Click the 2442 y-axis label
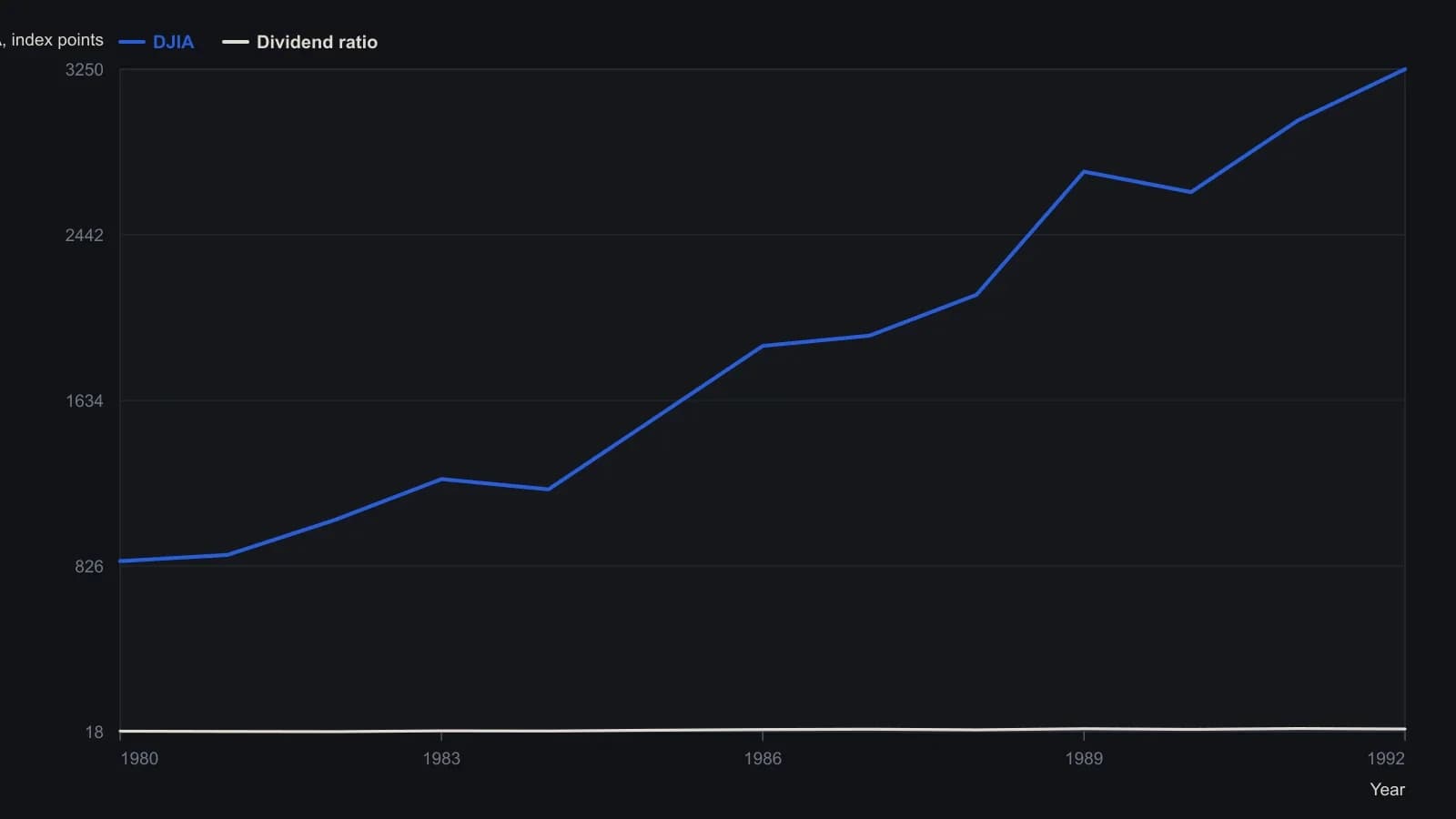The width and height of the screenshot is (1456, 819). [x=85, y=236]
